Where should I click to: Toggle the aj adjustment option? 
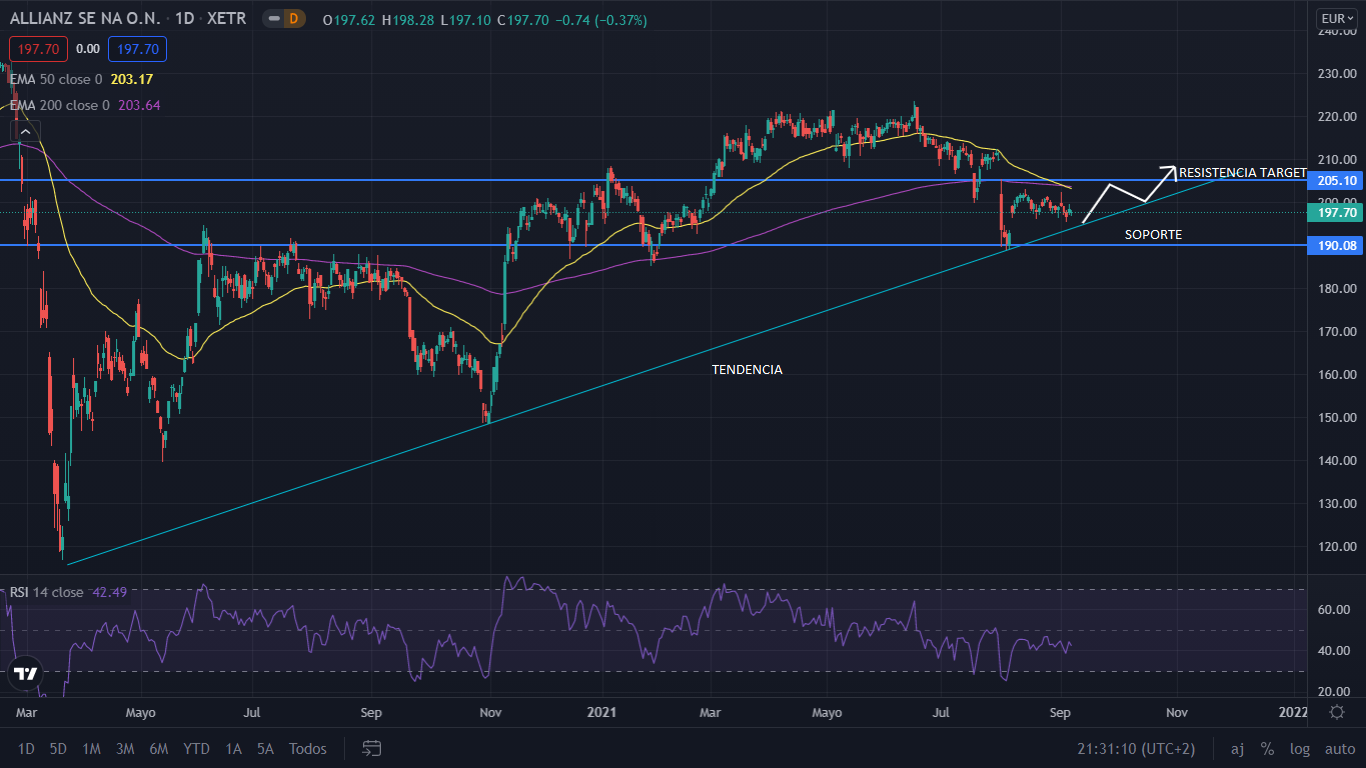click(x=1237, y=749)
